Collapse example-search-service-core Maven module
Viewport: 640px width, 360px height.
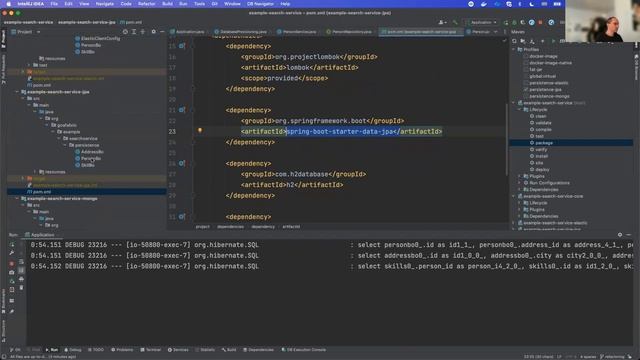click(x=513, y=196)
